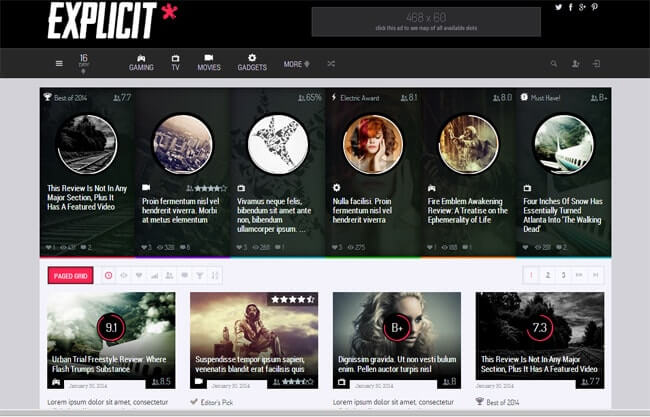The height and width of the screenshot is (417, 650).
Task: Click the Paged Grid button
Action: point(70,275)
